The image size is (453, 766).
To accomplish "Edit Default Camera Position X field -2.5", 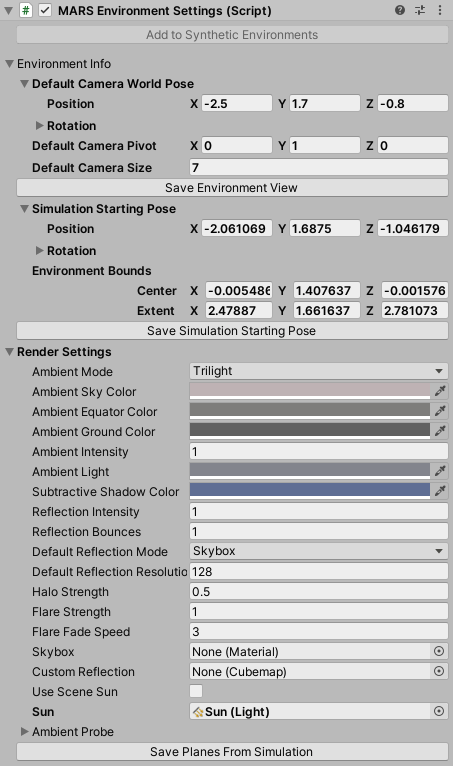I will click(x=237, y=104).
